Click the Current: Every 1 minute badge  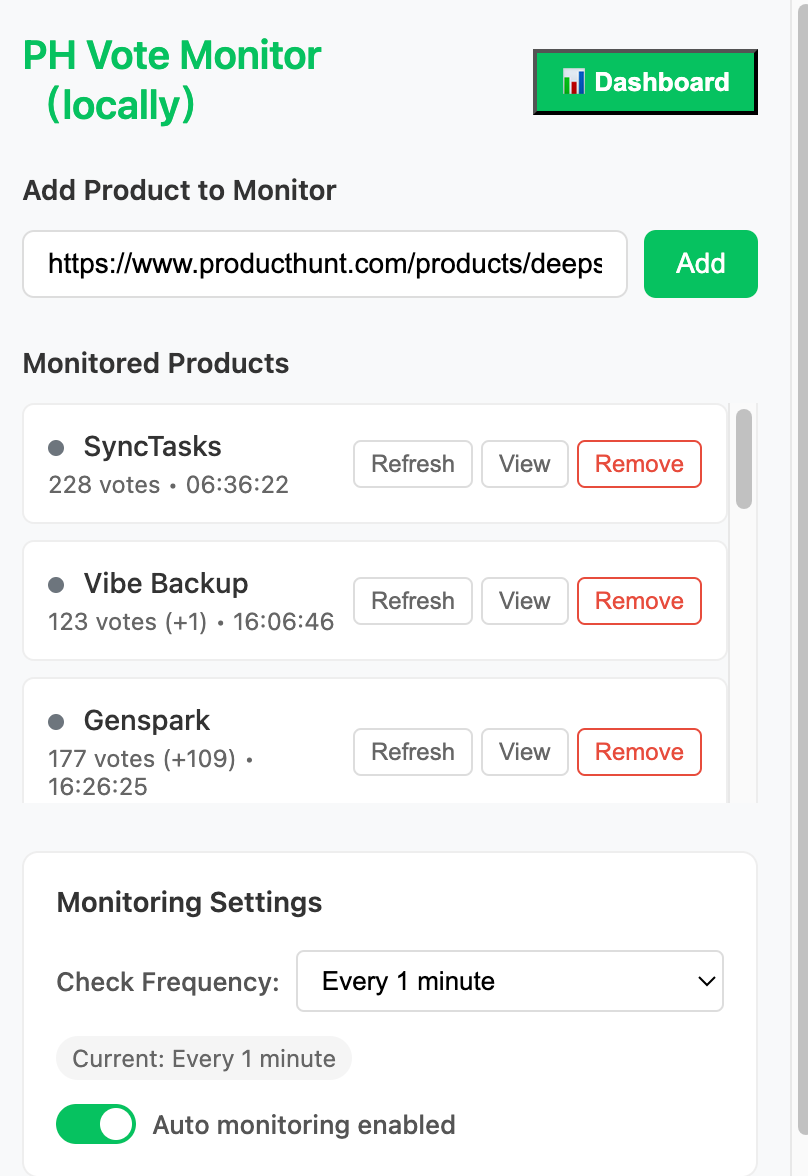click(204, 1059)
